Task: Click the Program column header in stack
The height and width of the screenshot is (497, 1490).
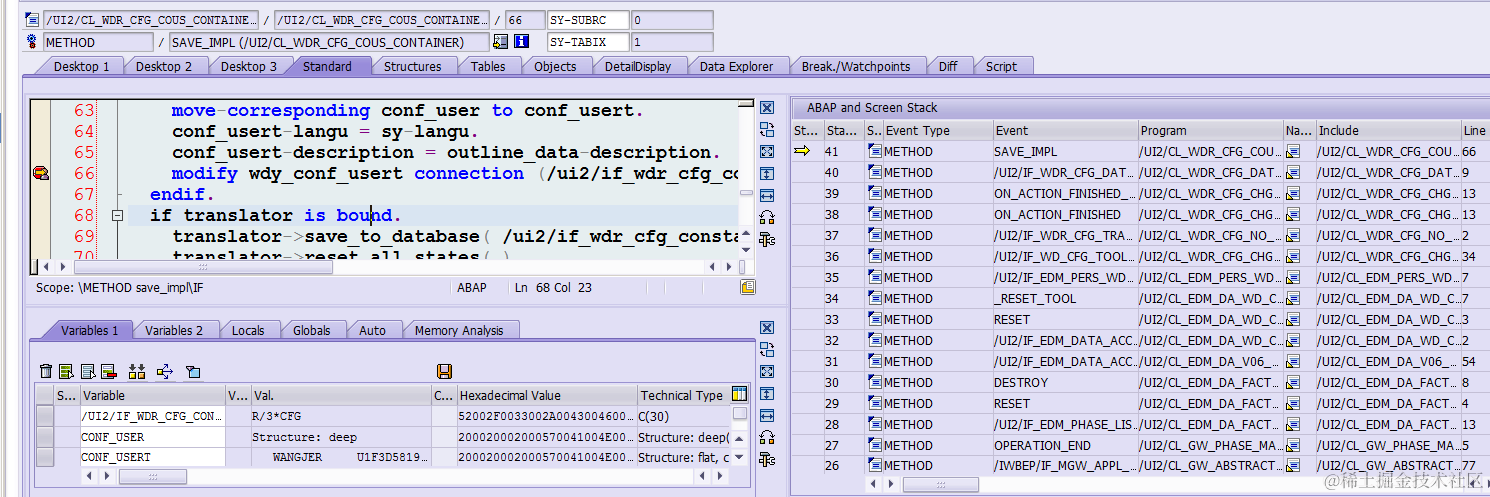Action: coord(1210,130)
